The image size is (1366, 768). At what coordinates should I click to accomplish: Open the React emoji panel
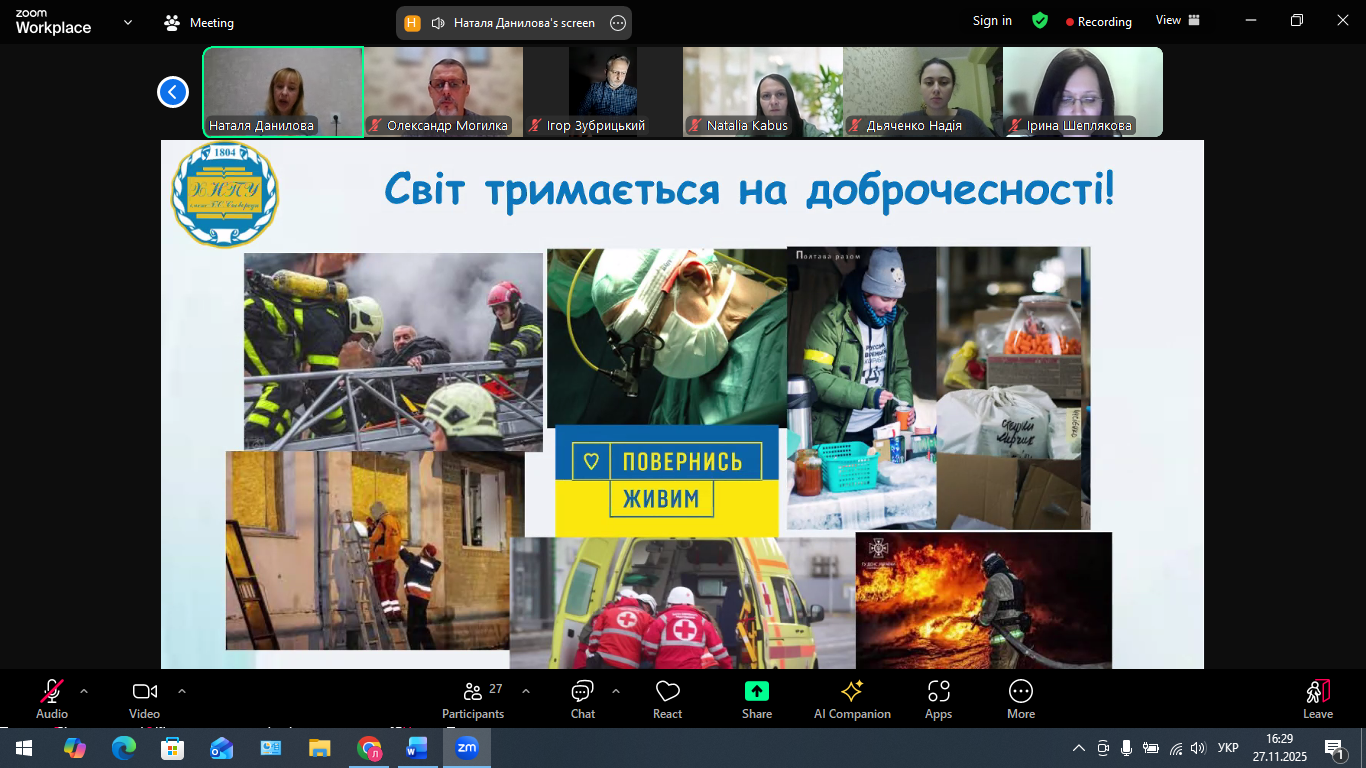click(x=667, y=698)
